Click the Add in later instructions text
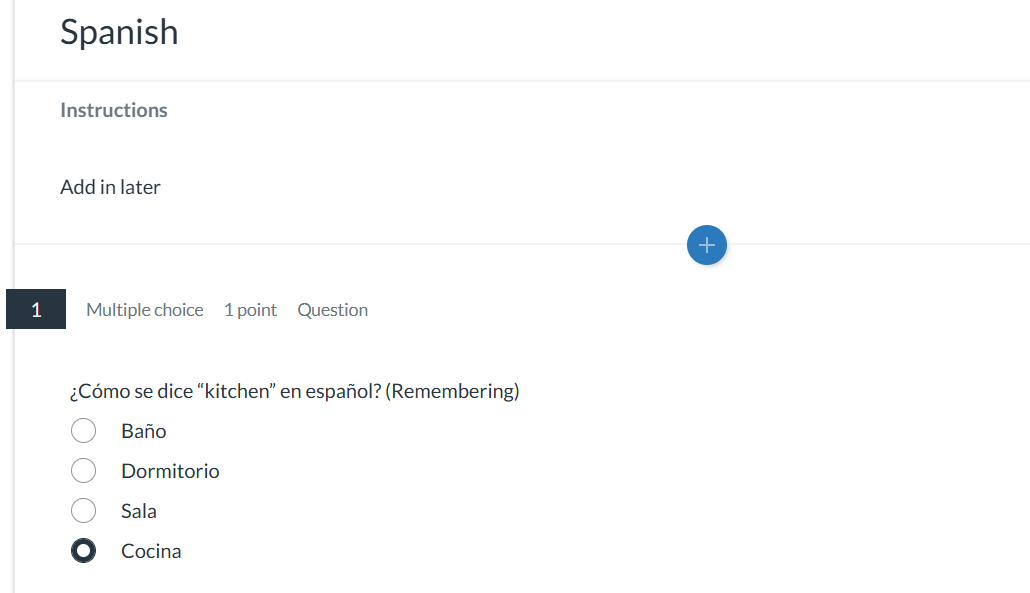Viewport: 1030px width, 593px height. pos(110,187)
